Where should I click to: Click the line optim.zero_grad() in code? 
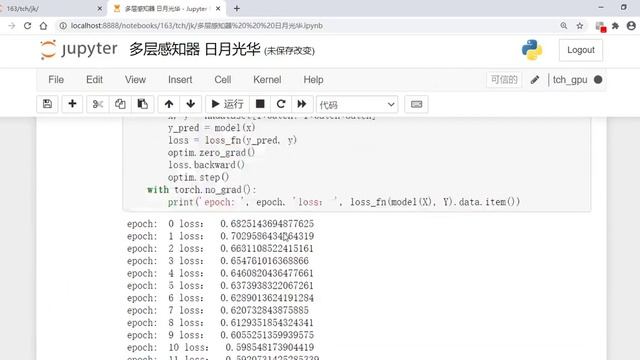[211, 153]
